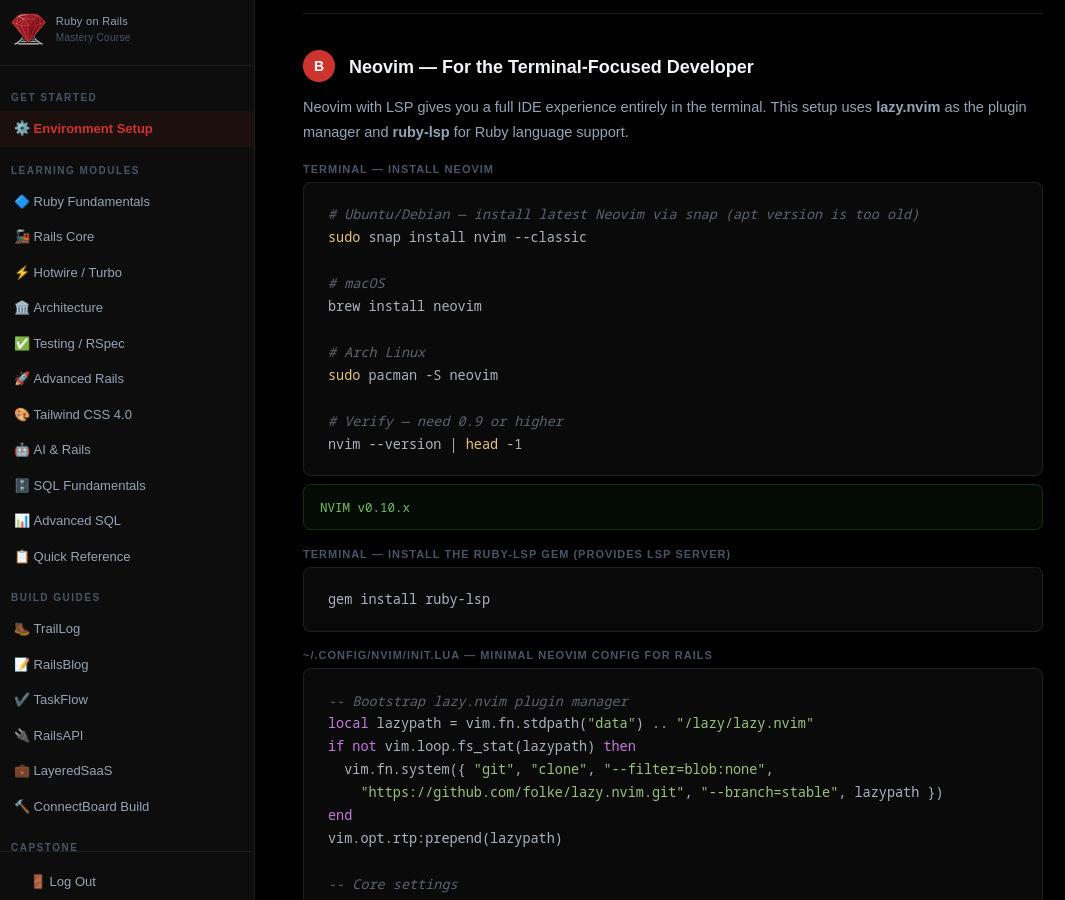Open the Testing / RSpec module
Viewport: 1065px width, 900px height.
pyautogui.click(x=127, y=344)
